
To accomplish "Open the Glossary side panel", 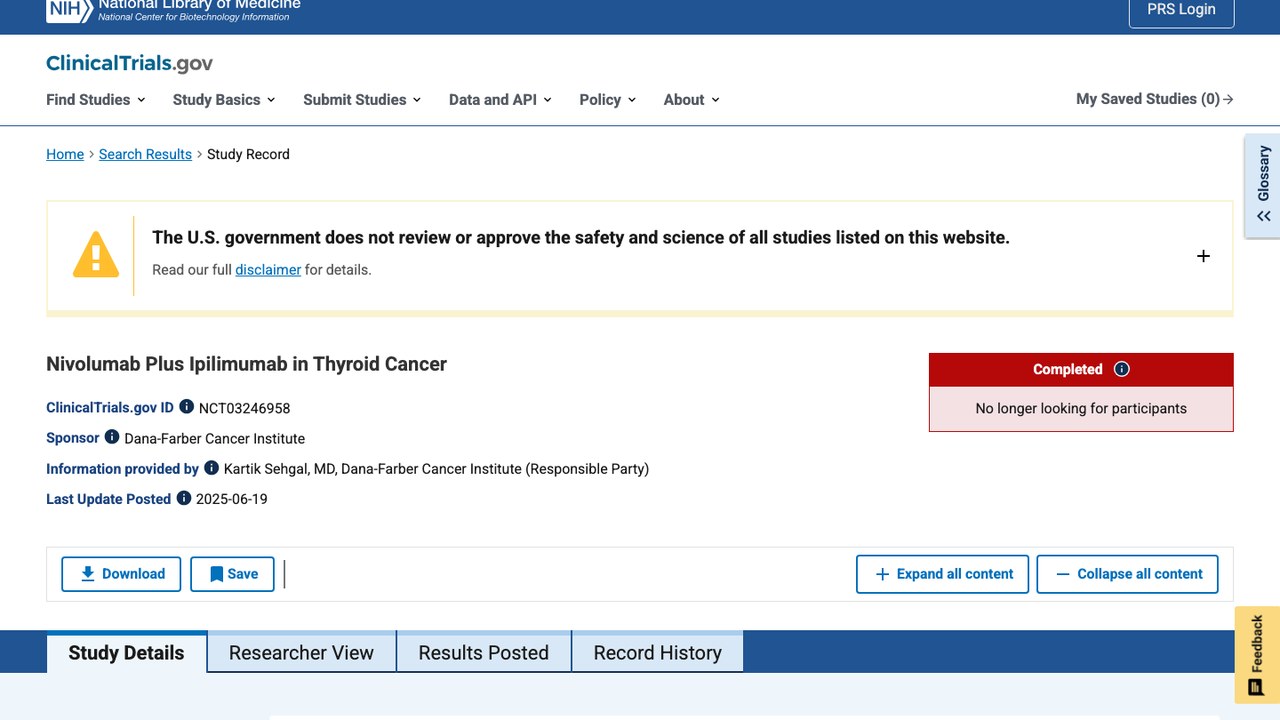I will click(1263, 186).
